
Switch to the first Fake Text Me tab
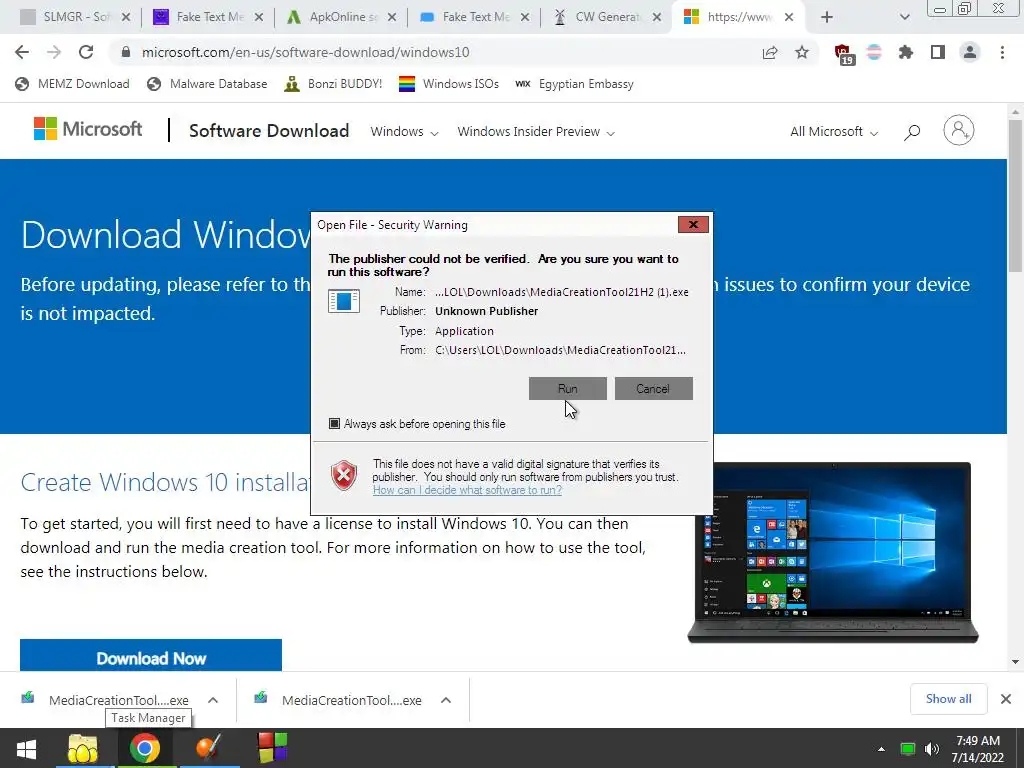tap(208, 17)
